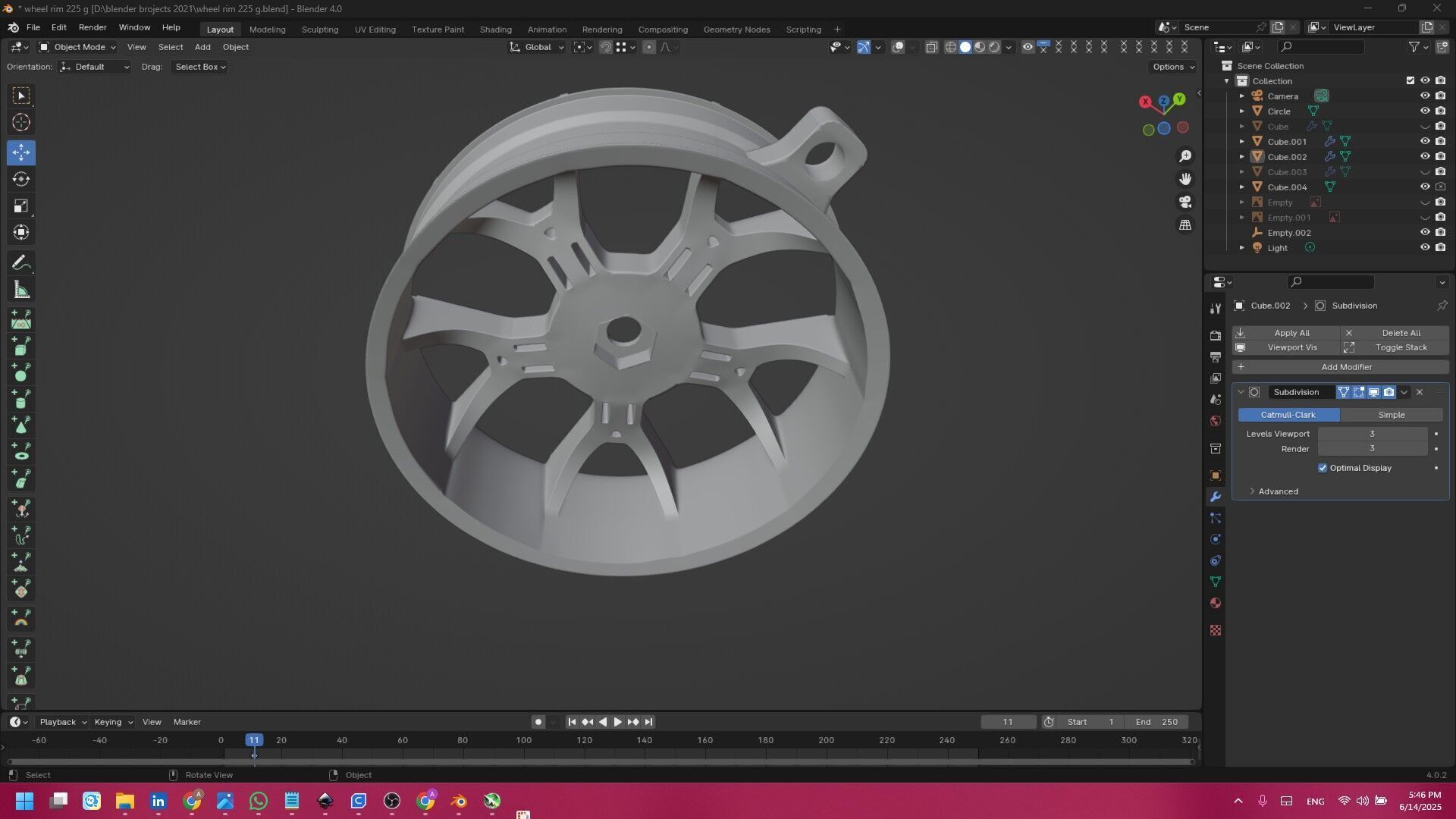Uncheck Collection exclude checkbox
The height and width of the screenshot is (819, 1456).
click(x=1410, y=81)
